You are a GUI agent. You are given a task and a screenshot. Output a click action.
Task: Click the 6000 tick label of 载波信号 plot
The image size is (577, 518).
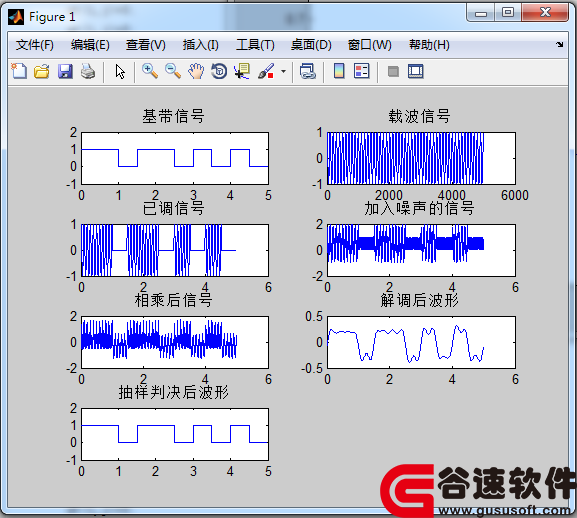pos(514,195)
